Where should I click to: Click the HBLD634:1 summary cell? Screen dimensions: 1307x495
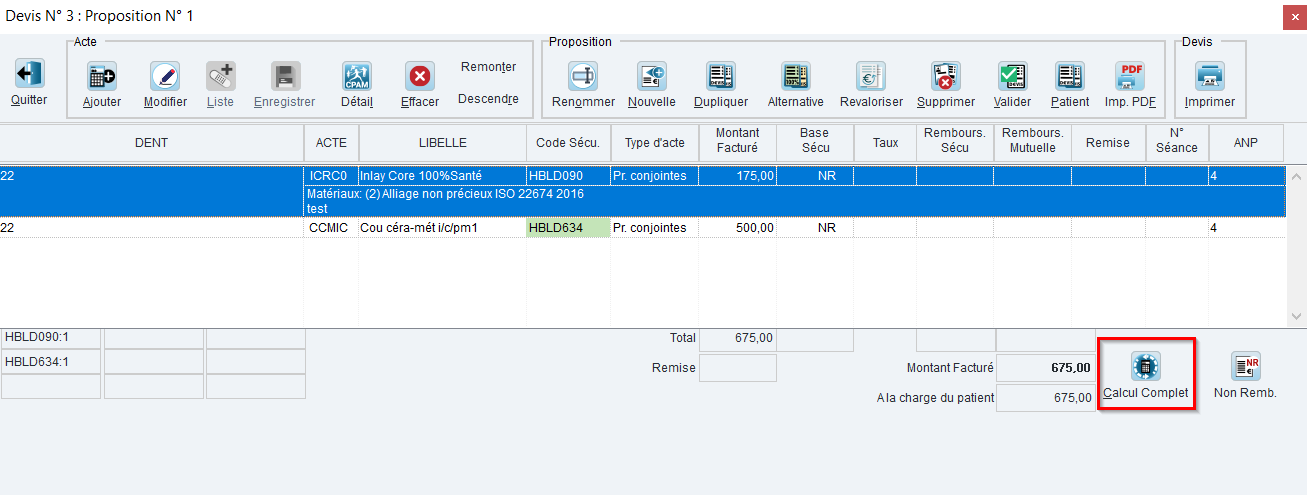50,361
